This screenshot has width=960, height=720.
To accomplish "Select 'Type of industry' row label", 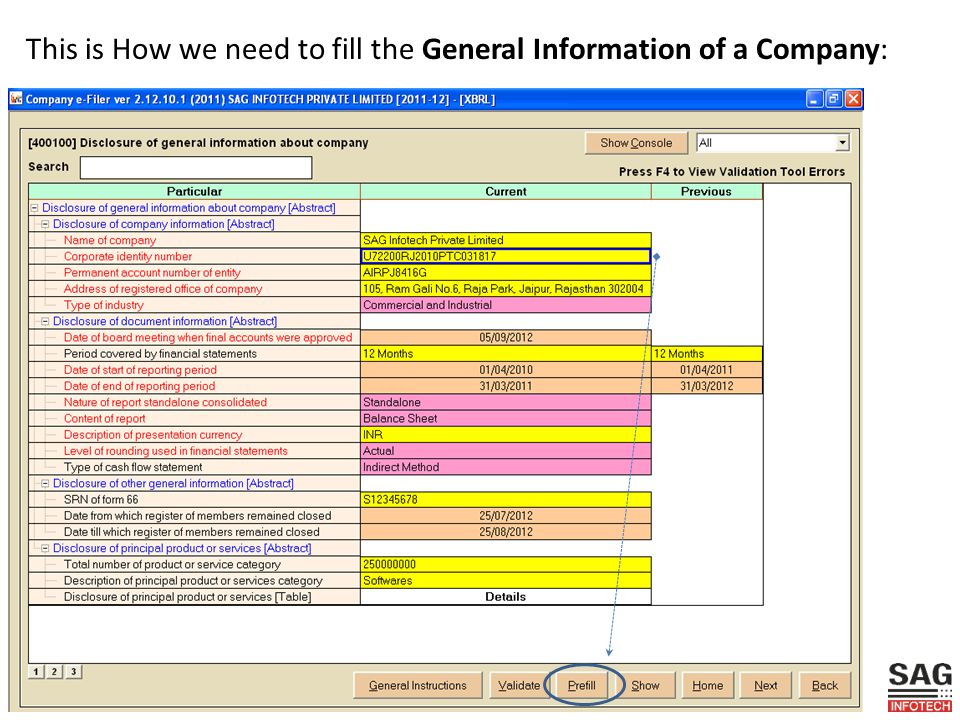I will 103,305.
